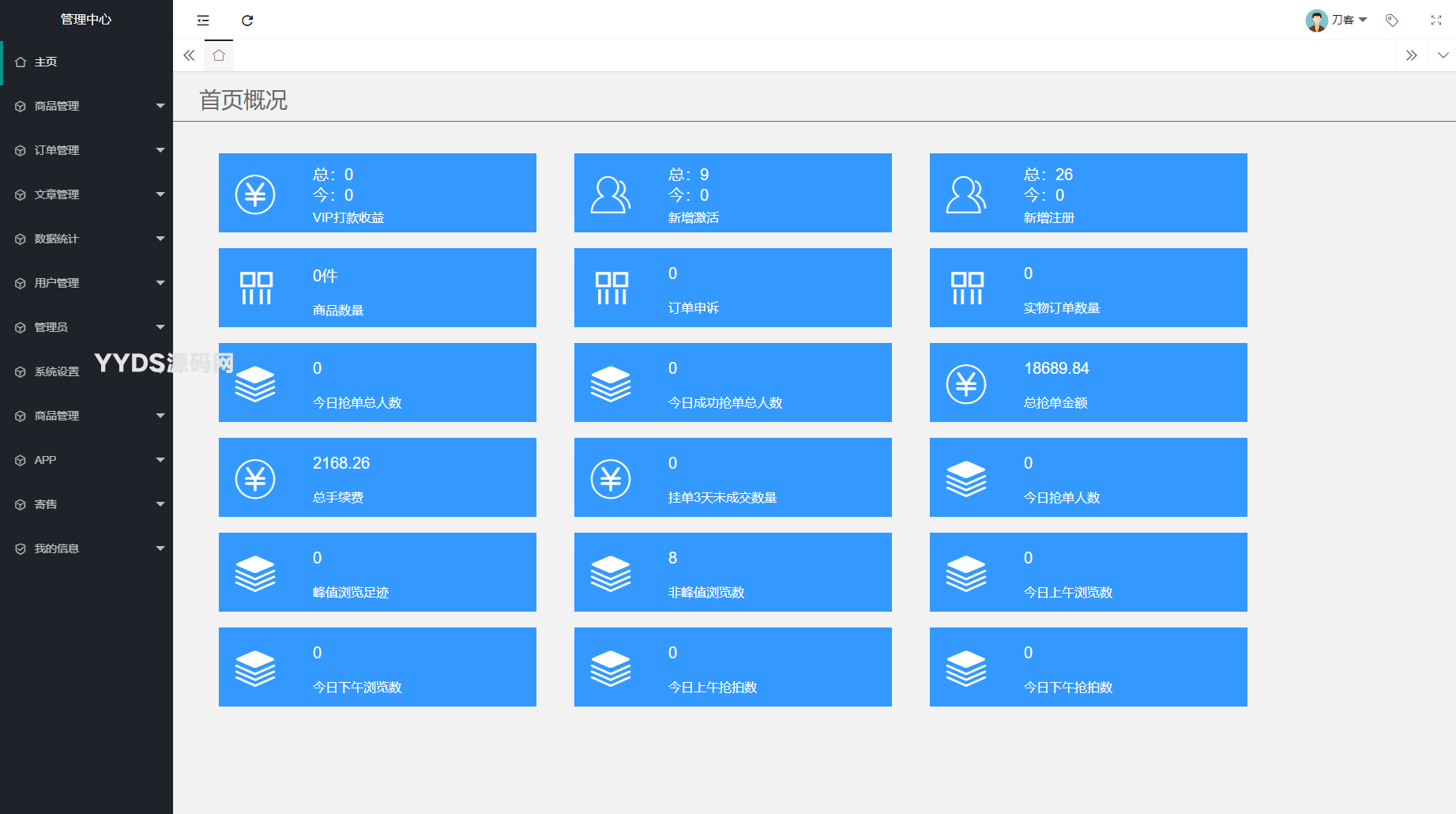The image size is (1456, 814).
Task: Click the user icon on 新增注册 card
Action: [965, 194]
